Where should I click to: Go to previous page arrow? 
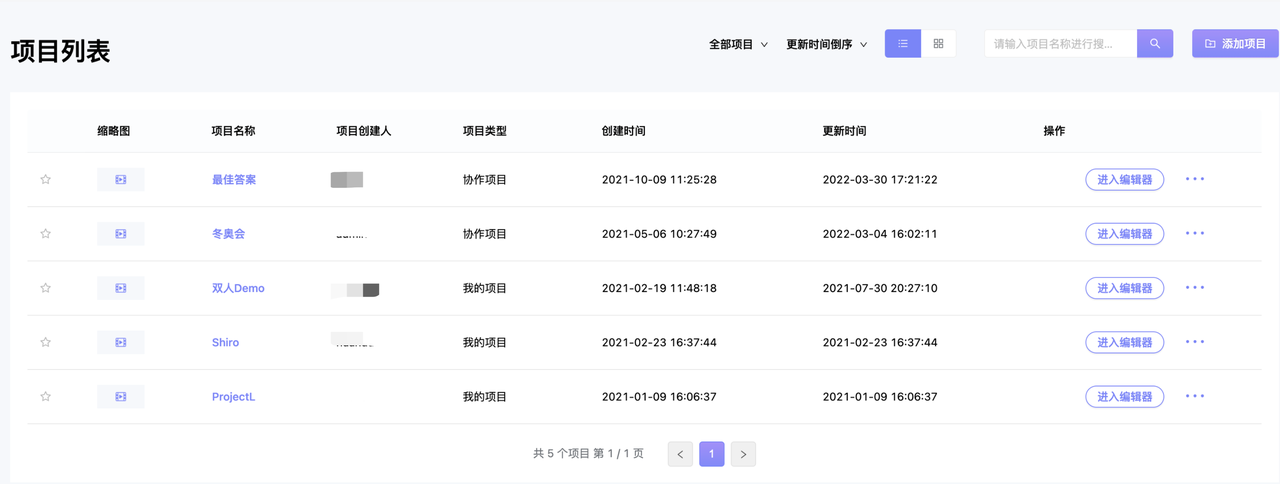click(x=680, y=454)
